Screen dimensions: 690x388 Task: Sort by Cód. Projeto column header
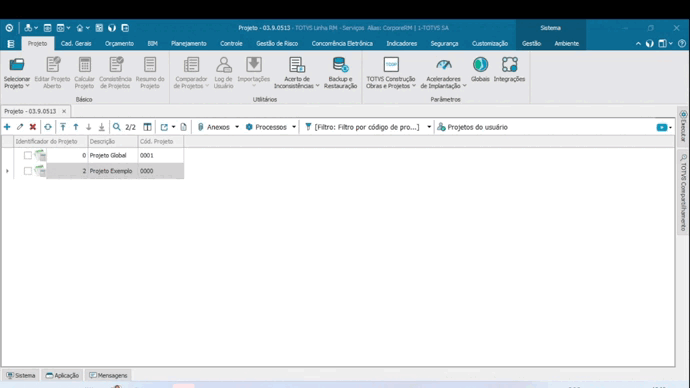pyautogui.click(x=161, y=141)
